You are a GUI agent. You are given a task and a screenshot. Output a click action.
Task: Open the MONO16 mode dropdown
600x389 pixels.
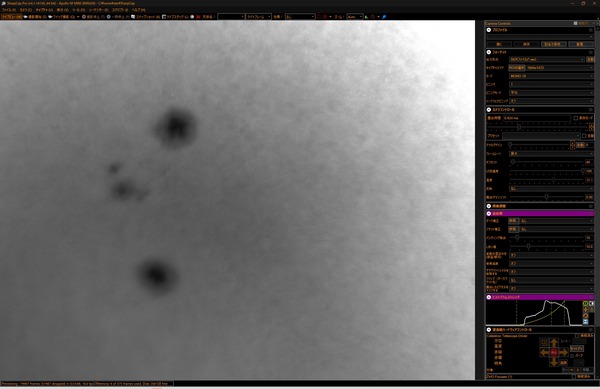click(551, 76)
